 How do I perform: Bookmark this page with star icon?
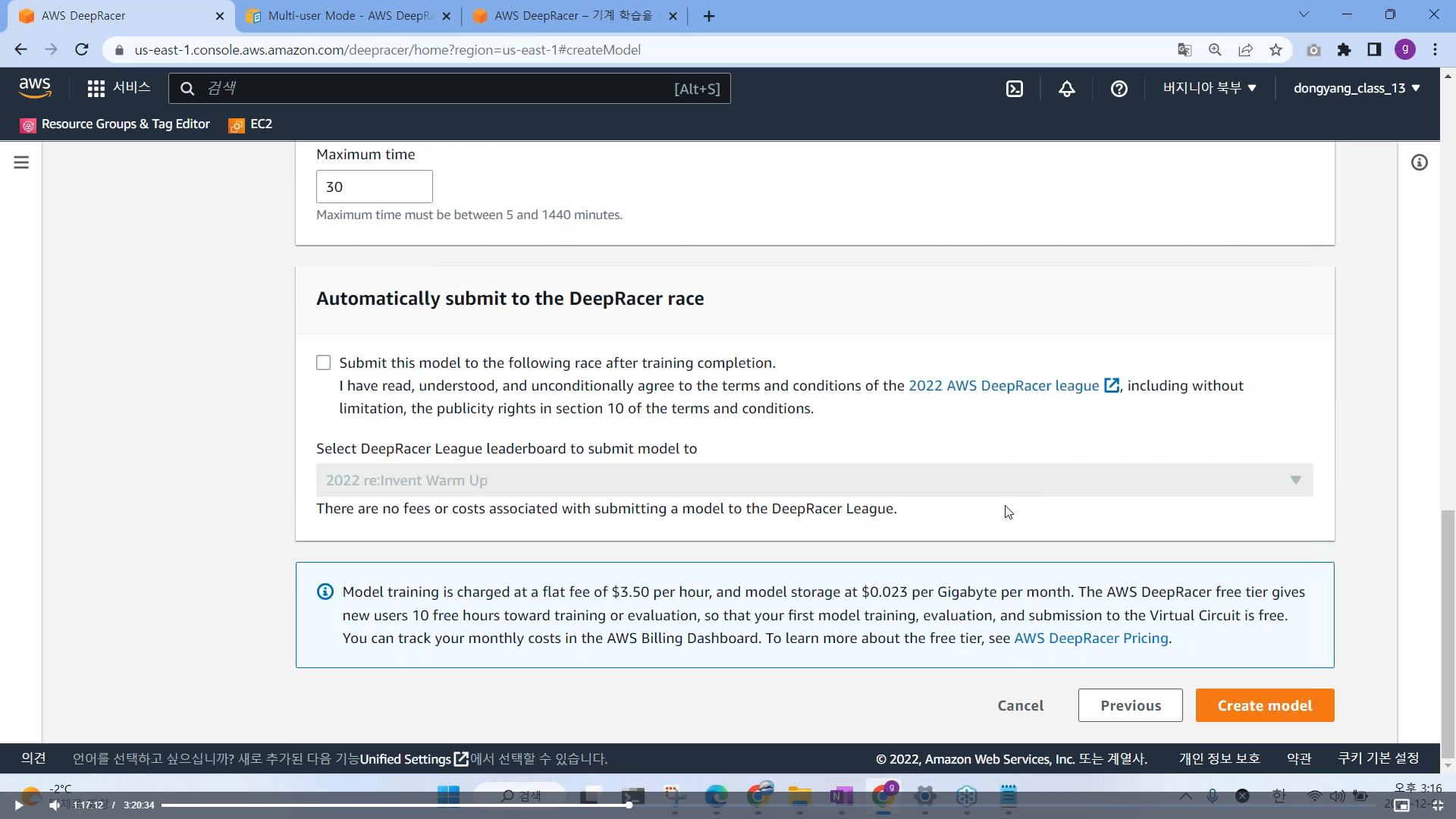click(1276, 50)
